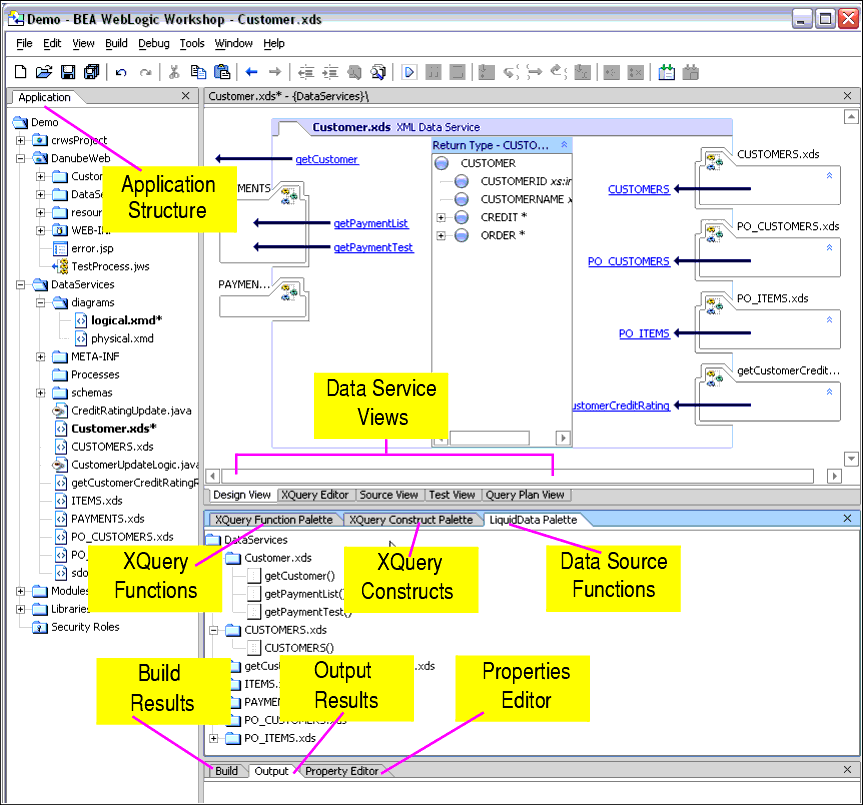Click the design view horizontal scrollbar track
This screenshot has width=863, height=805.
(517, 476)
